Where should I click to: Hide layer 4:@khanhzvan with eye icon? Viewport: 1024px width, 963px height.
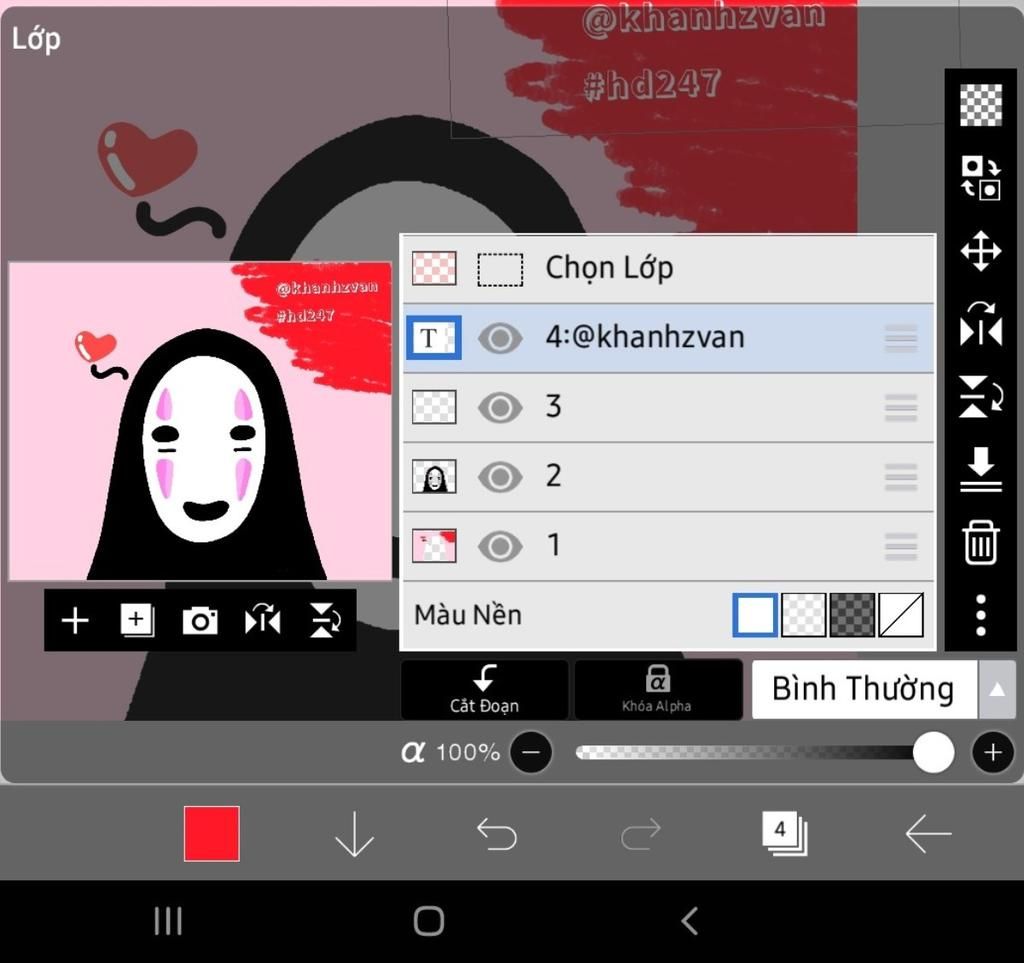[x=500, y=338]
